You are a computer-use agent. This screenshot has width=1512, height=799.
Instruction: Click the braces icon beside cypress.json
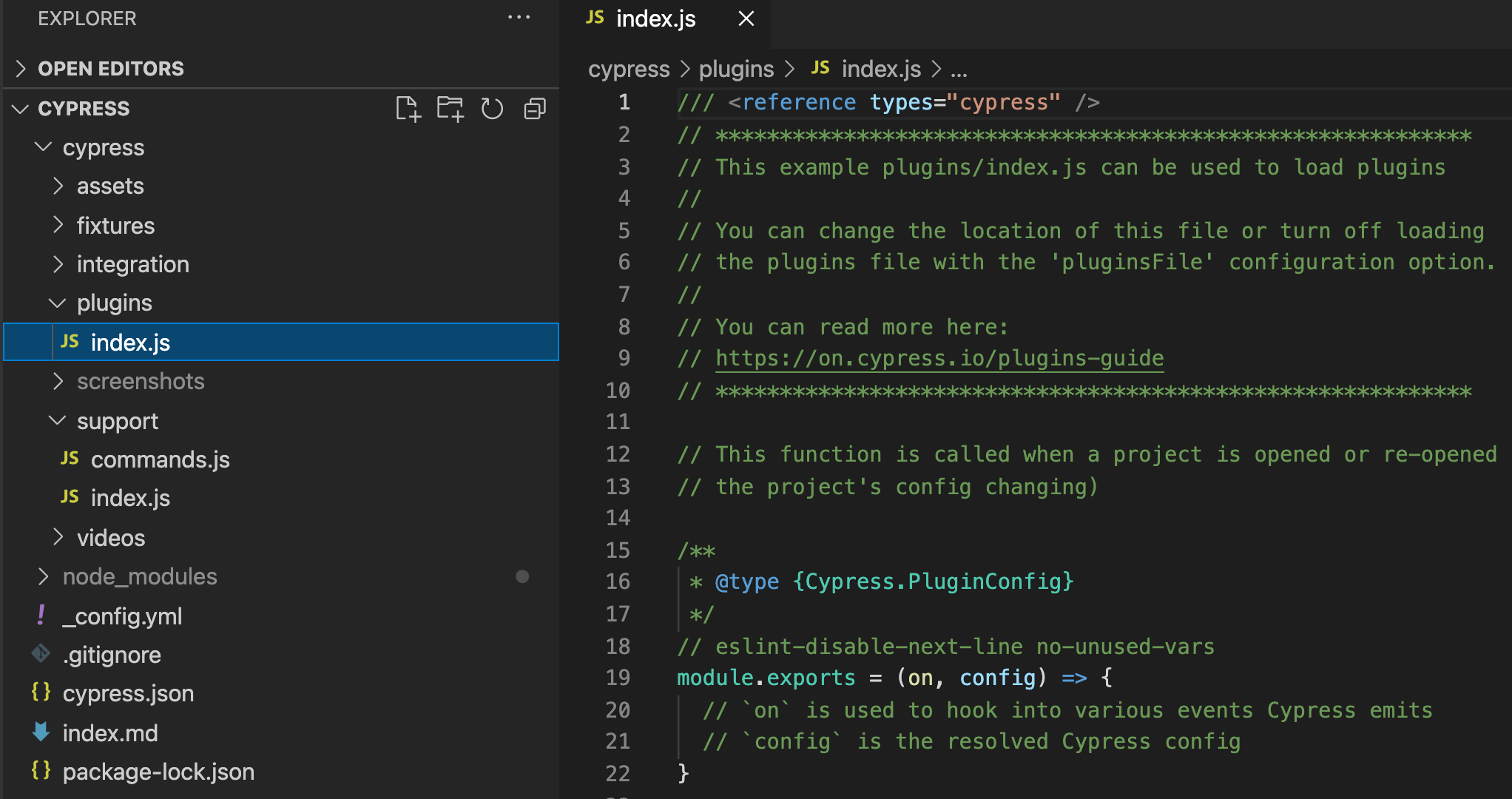[41, 692]
